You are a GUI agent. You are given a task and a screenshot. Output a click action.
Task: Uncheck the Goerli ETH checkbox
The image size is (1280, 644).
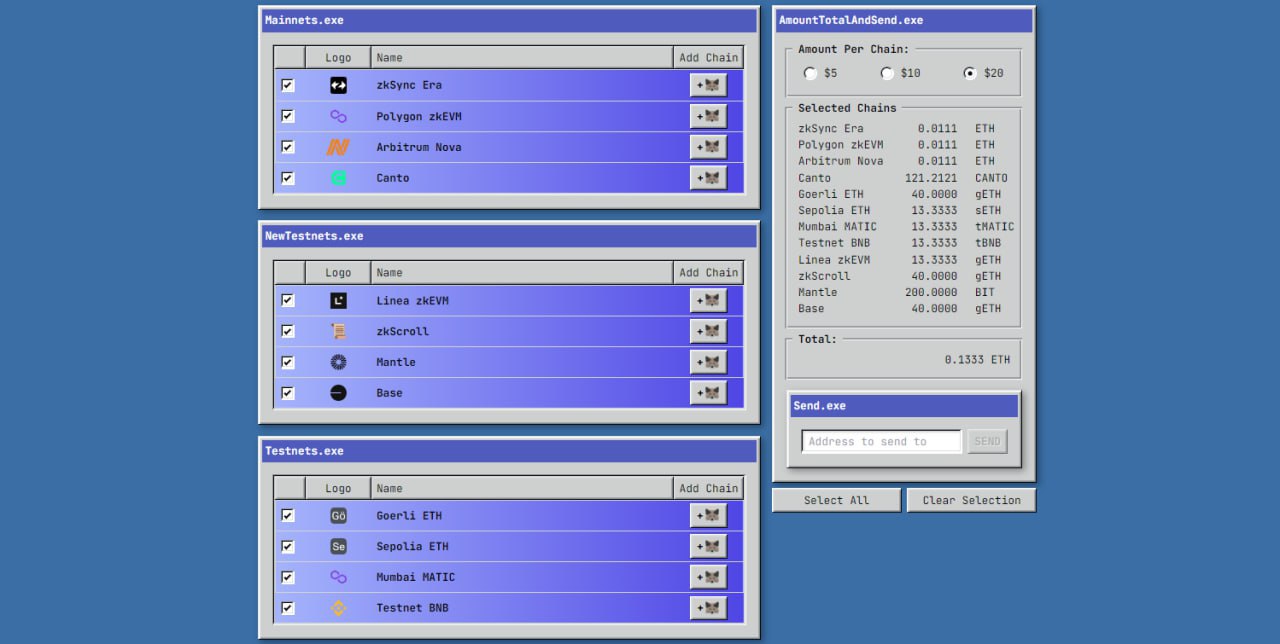click(288, 516)
